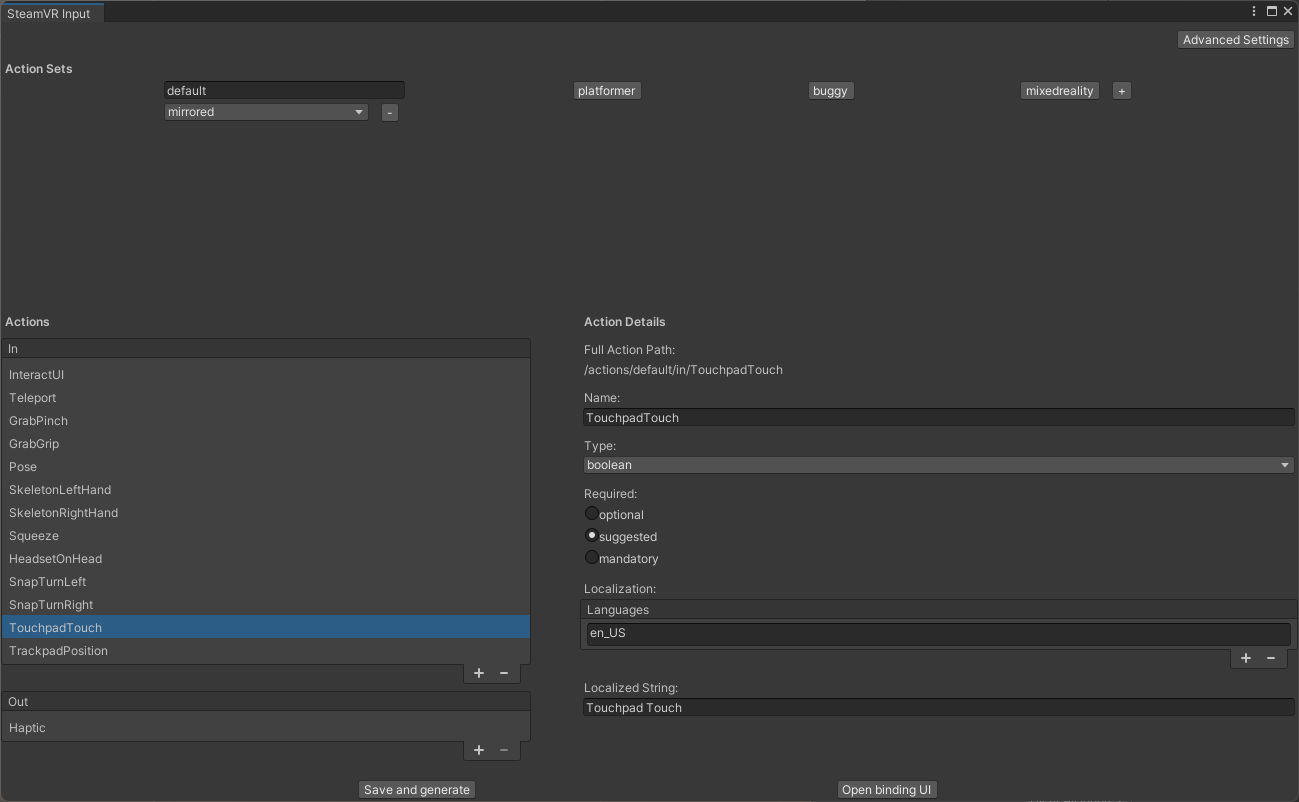Select the GrabGrip action

pos(266,444)
